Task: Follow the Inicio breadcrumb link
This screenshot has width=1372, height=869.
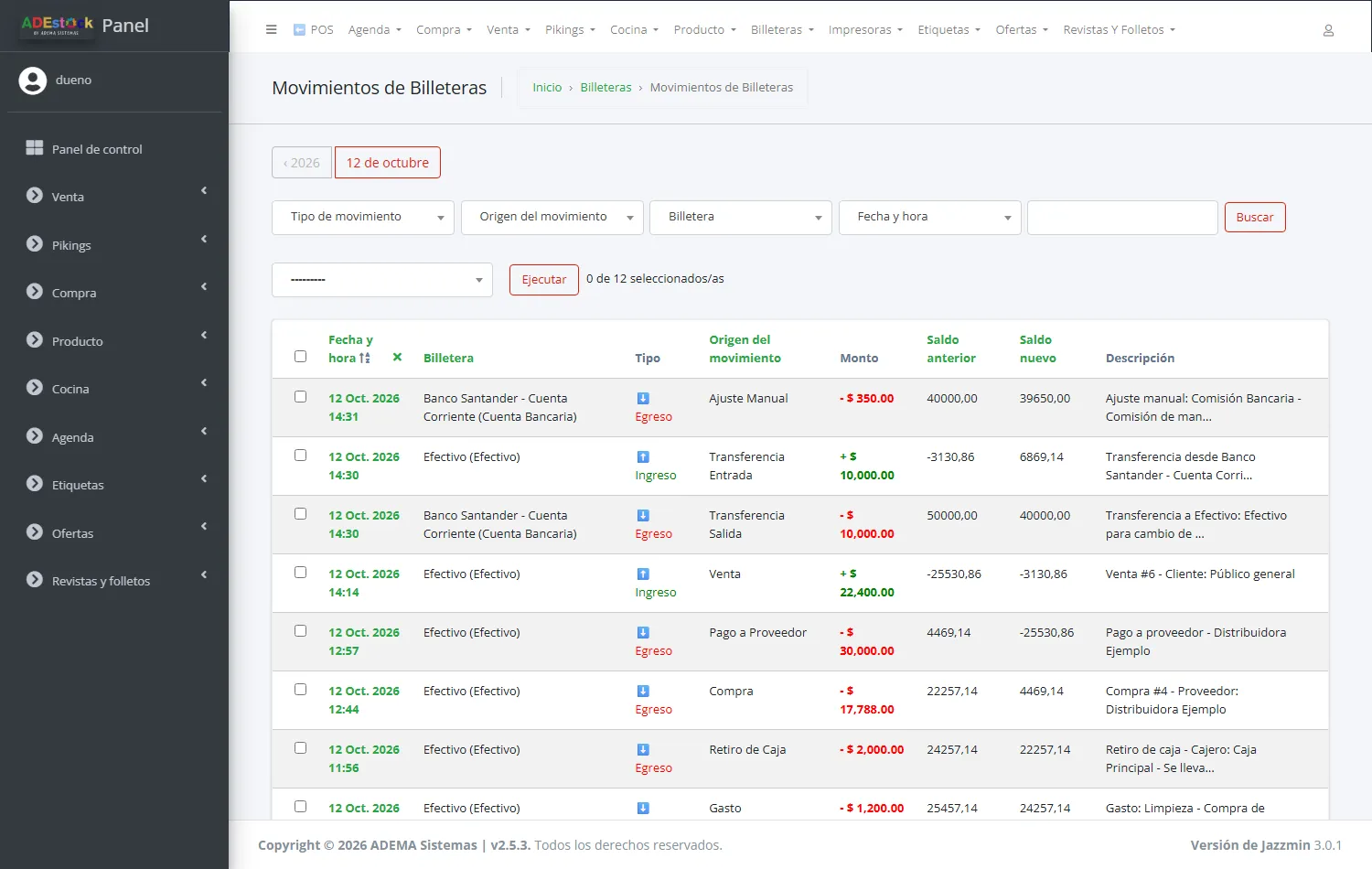Action: 547,88
